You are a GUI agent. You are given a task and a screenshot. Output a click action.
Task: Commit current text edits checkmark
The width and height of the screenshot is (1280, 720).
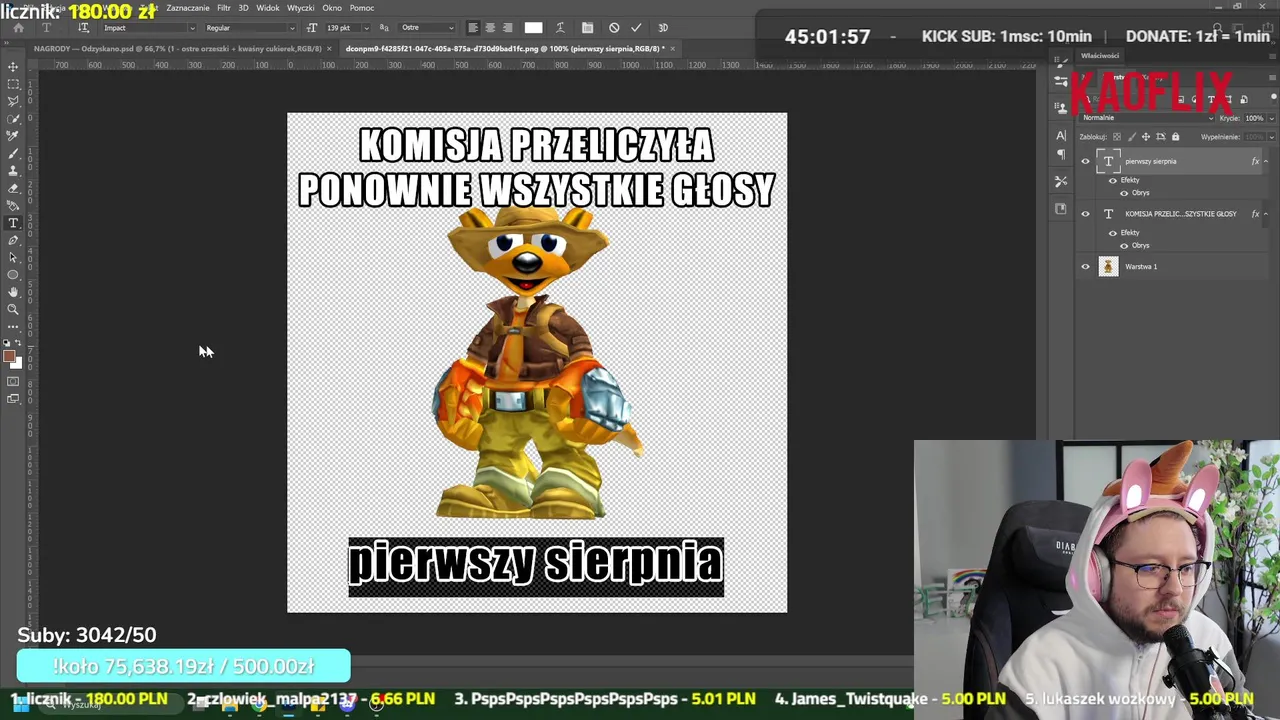(x=636, y=27)
